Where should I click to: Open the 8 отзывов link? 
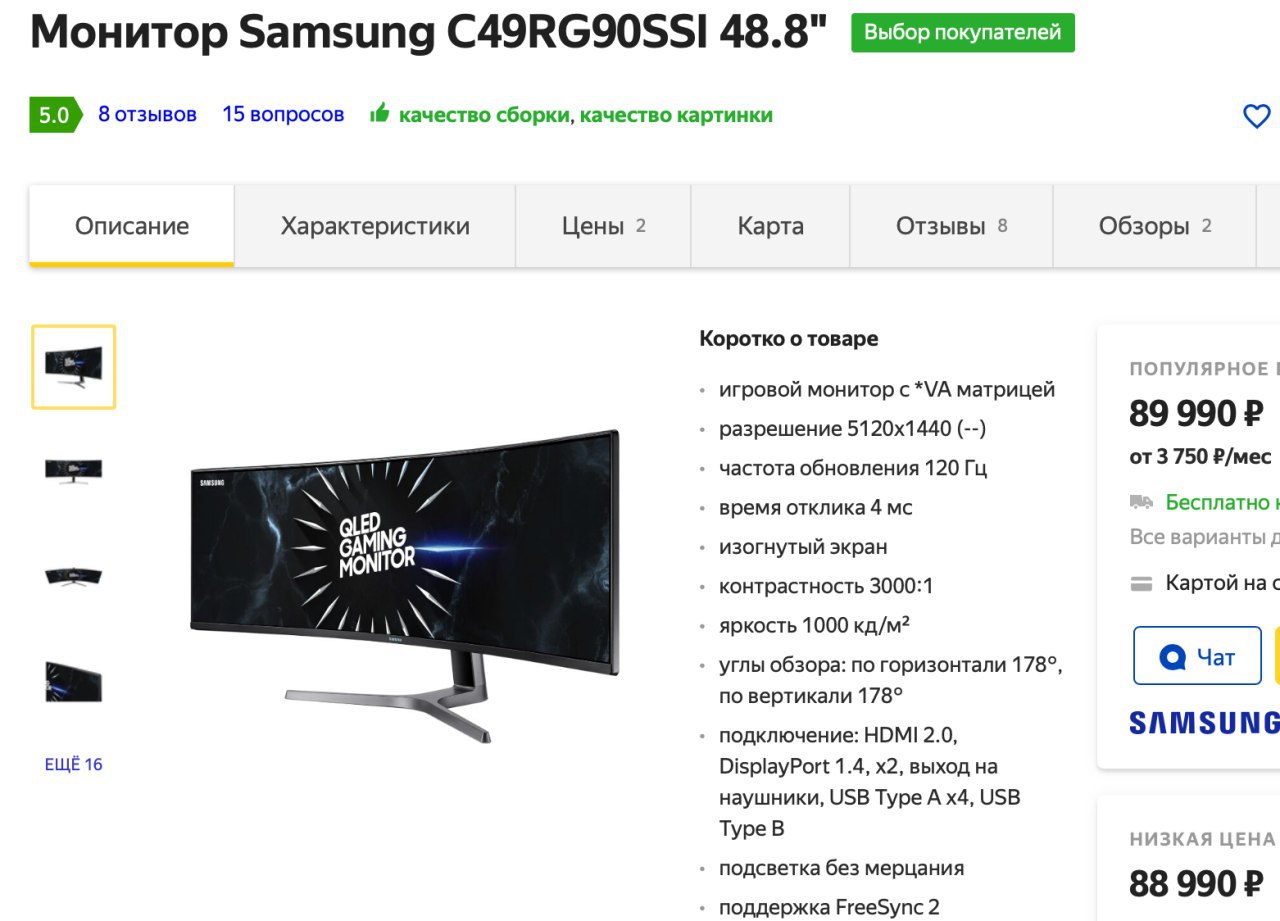point(147,115)
